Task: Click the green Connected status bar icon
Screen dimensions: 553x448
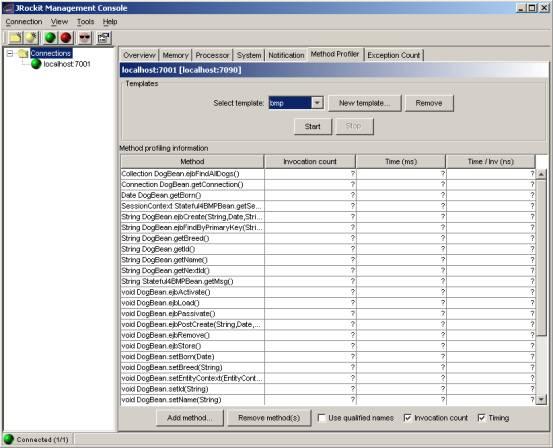Action: [8, 439]
